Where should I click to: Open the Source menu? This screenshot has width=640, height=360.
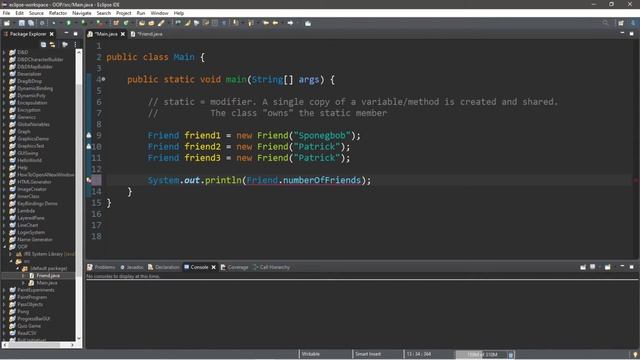coord(36,13)
